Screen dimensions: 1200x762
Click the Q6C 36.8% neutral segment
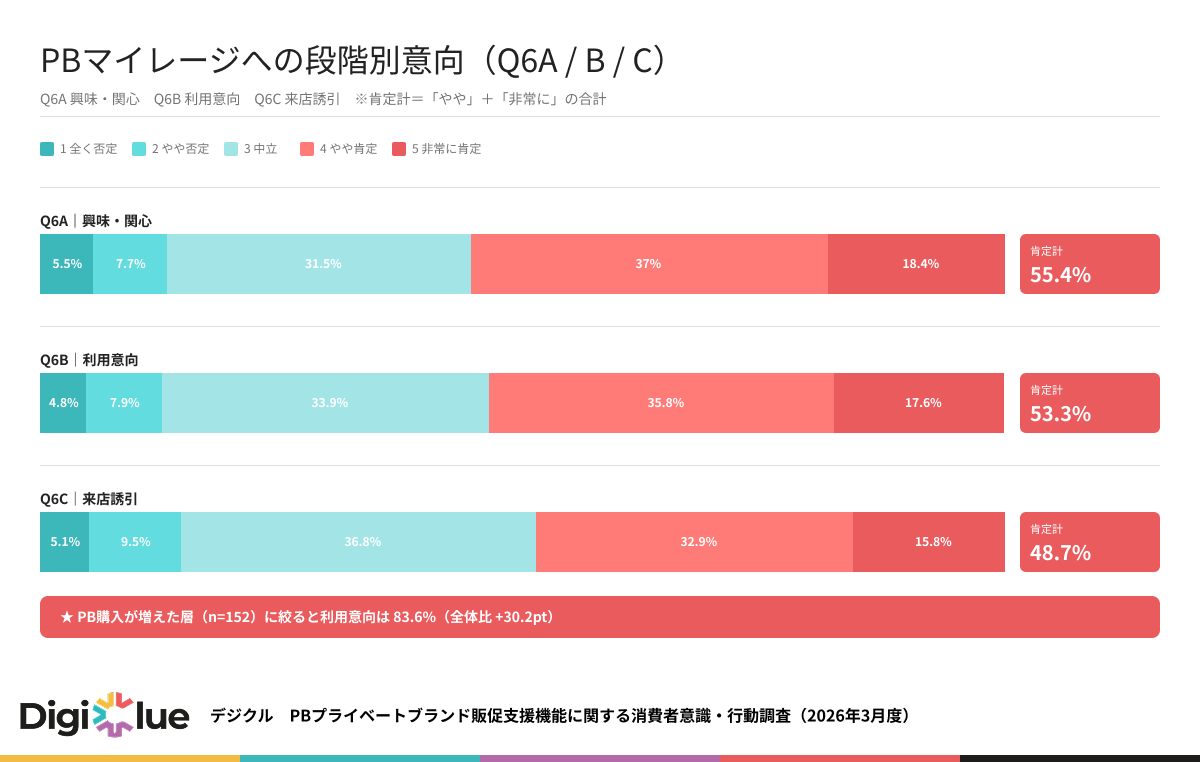[x=358, y=542]
